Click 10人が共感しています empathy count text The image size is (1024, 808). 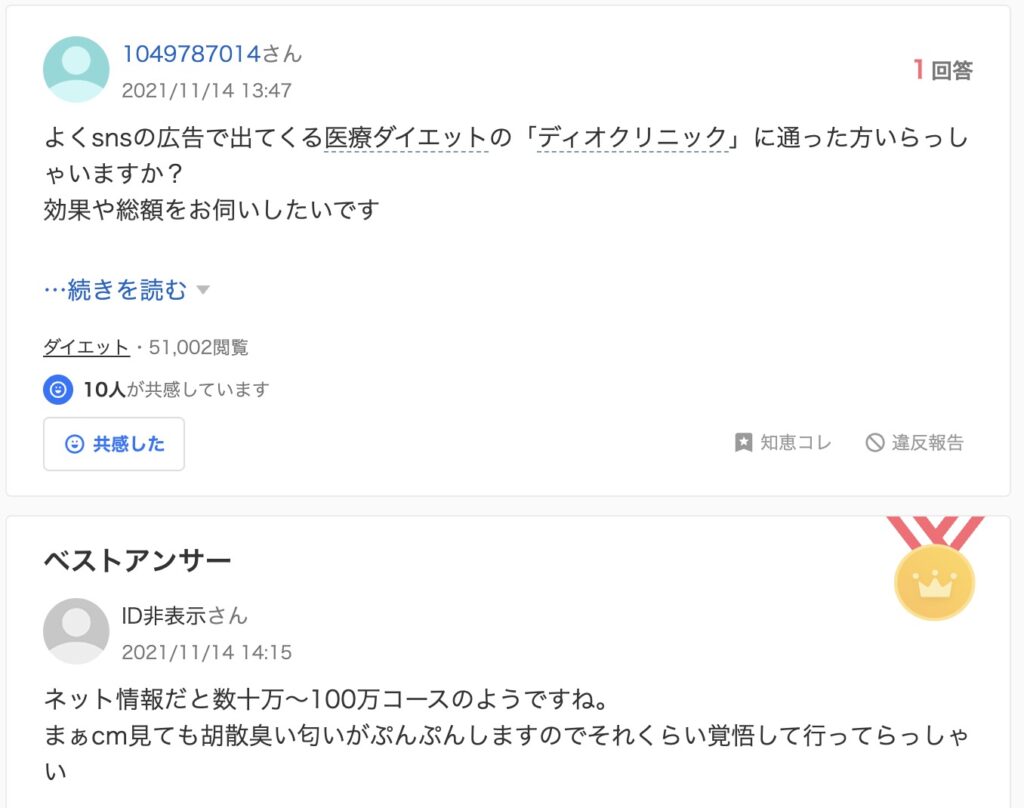point(176,390)
